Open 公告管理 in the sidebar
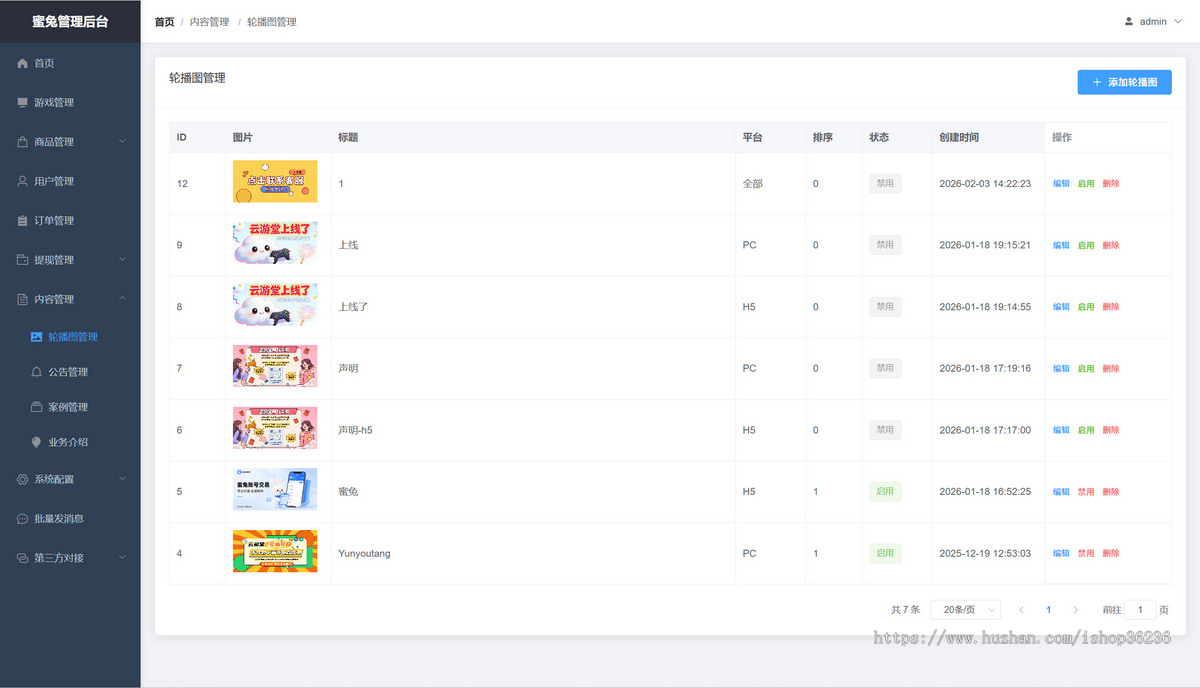Viewport: 1200px width, 688px height. click(68, 372)
